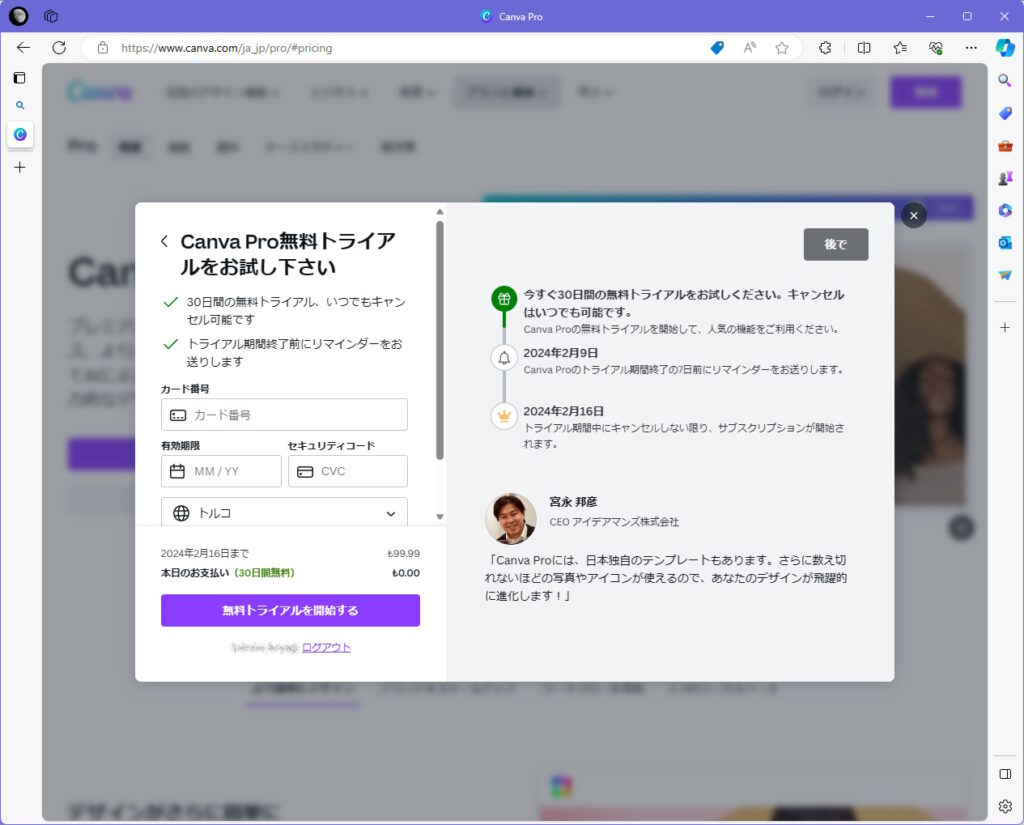Viewport: 1024px width, 825px height.
Task: Start Read aloud from the address bar
Action: [x=750, y=48]
